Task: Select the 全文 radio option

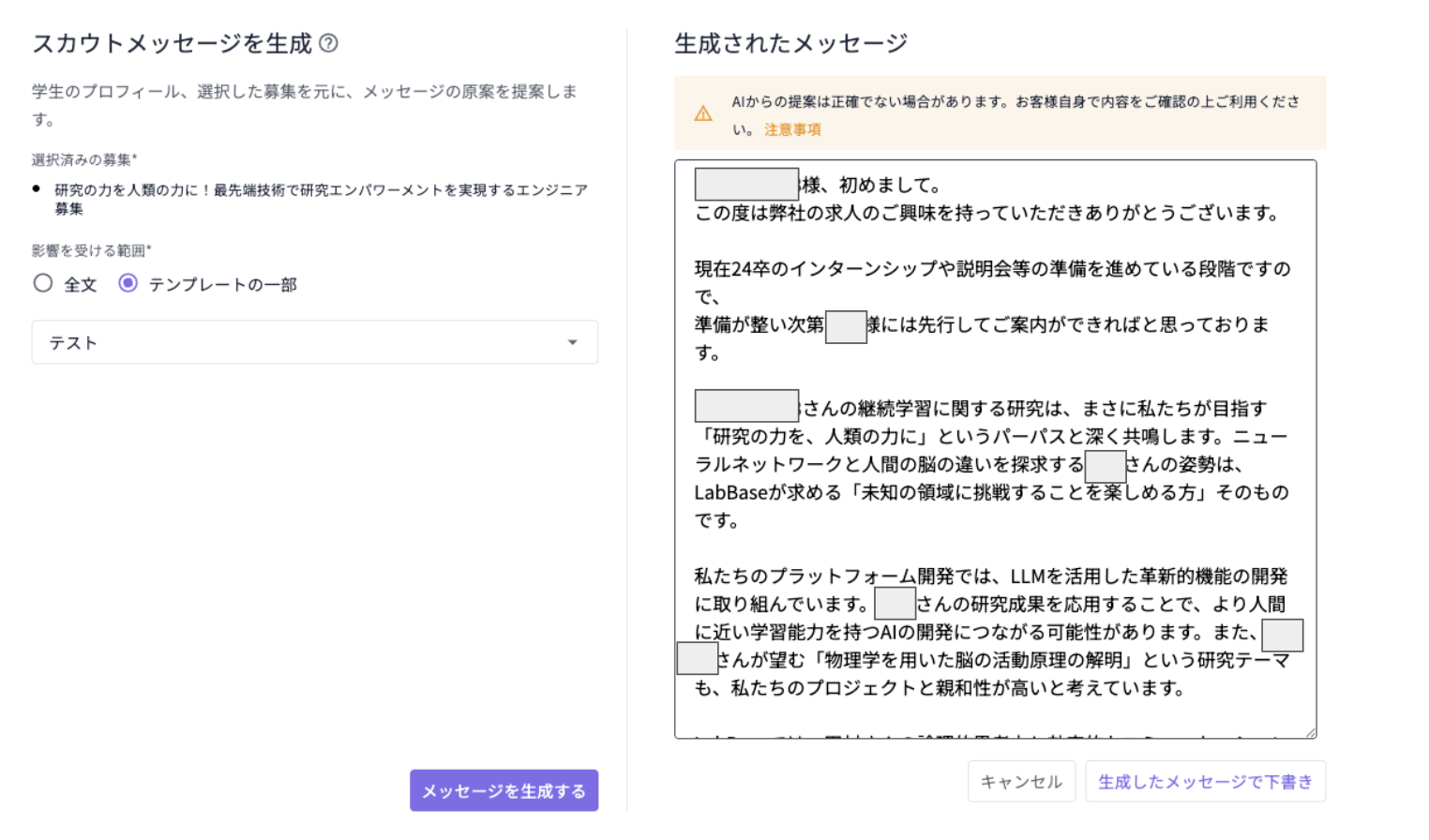Action: click(x=42, y=282)
